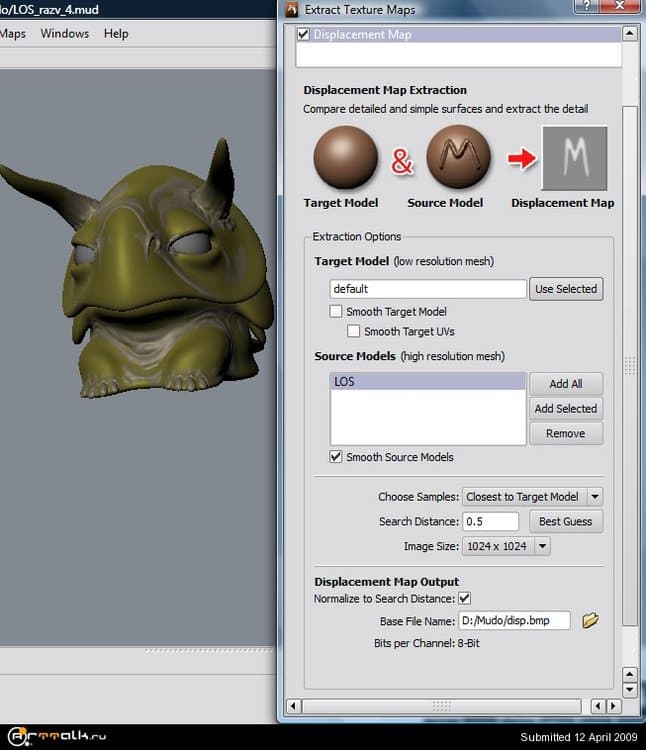
Task: Click the folder browse icon for Base File Name
Action: 591,620
